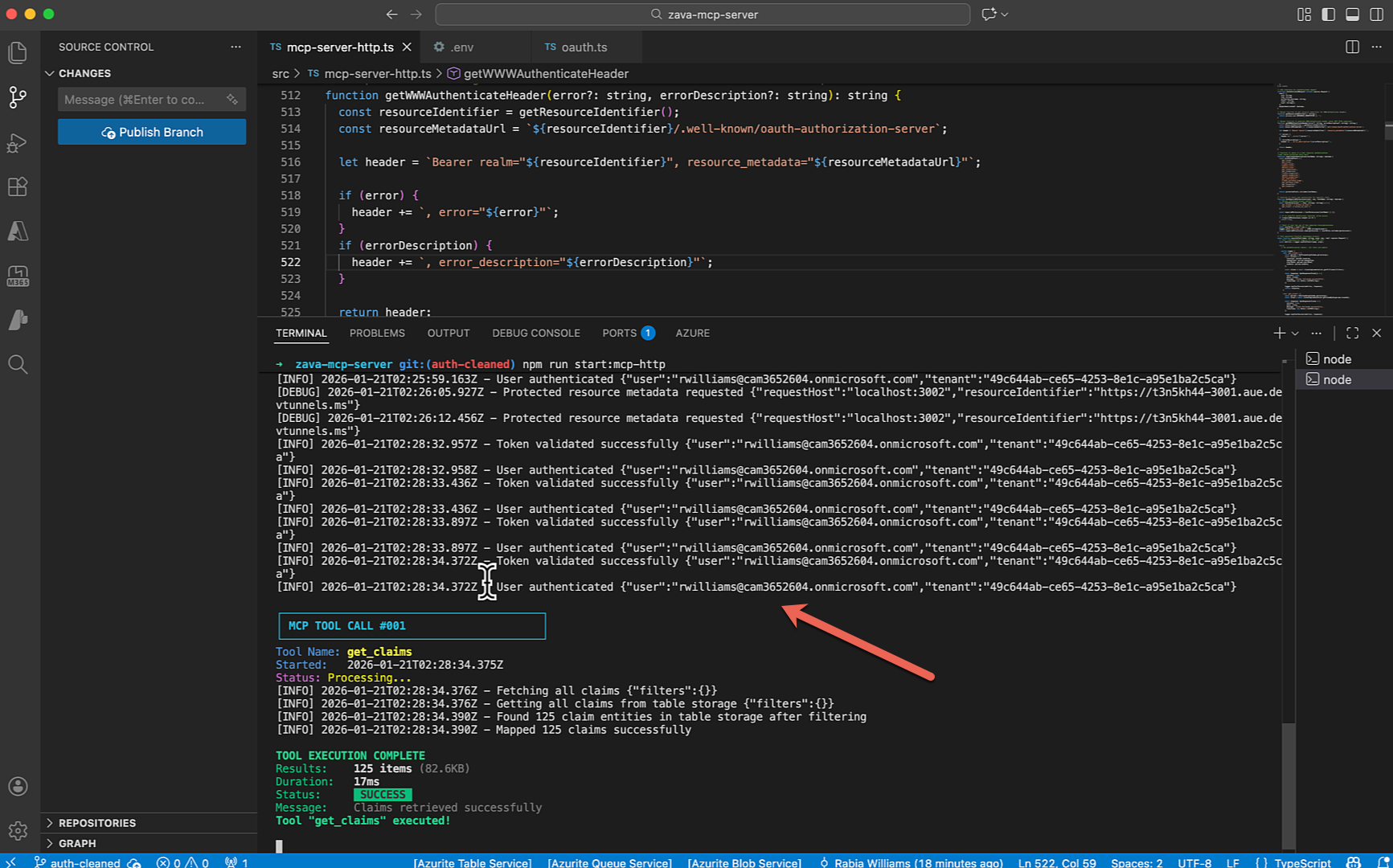Open the Microsoft 365 Agents Toolkit view
Image resolution: width=1393 pixels, height=868 pixels.
point(18,275)
